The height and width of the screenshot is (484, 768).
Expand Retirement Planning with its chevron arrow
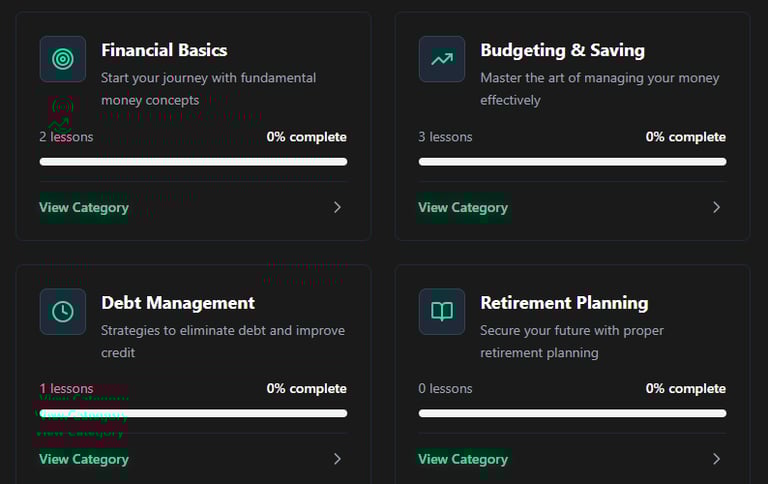(716, 459)
